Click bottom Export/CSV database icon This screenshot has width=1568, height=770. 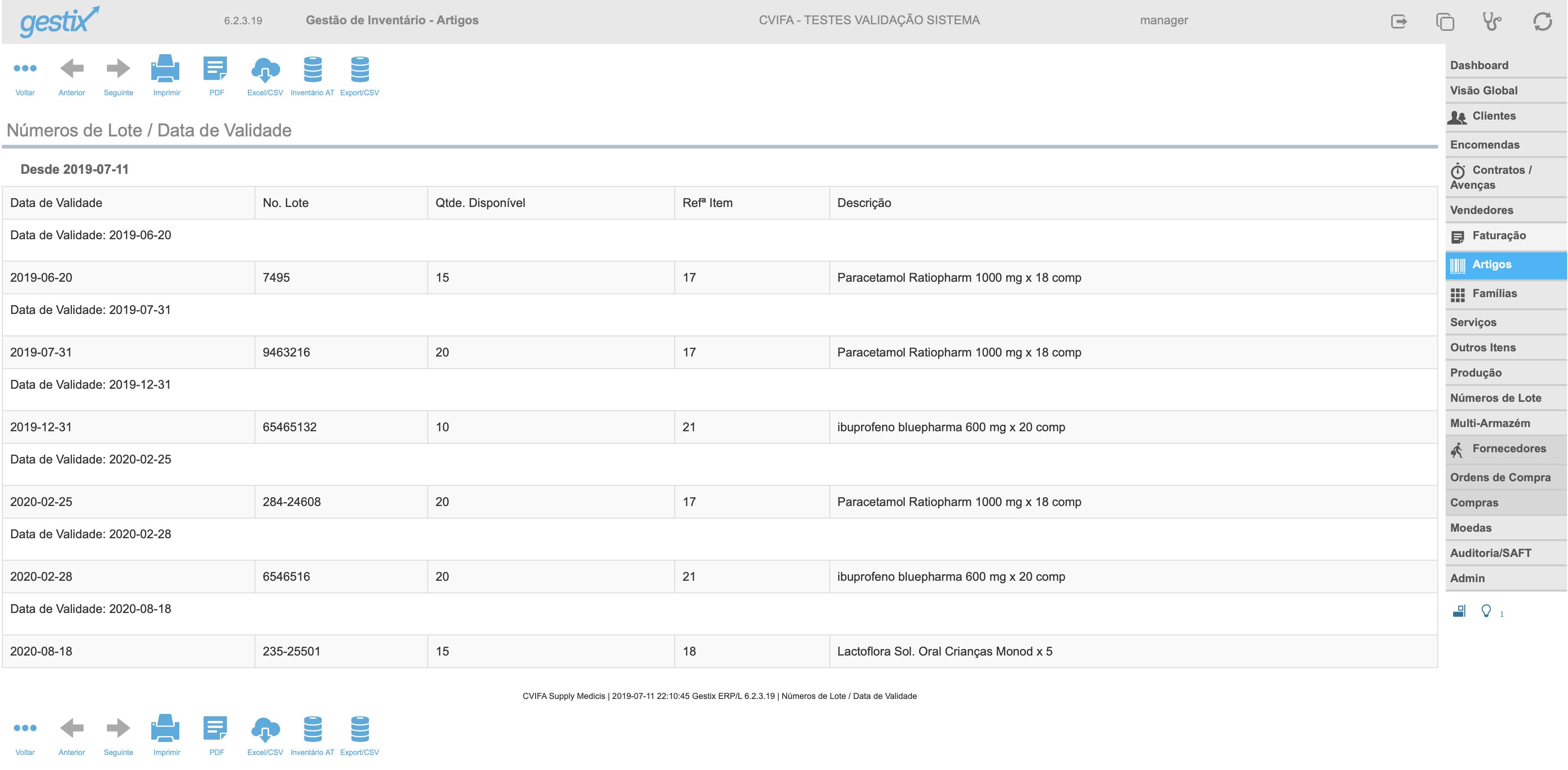tap(360, 729)
